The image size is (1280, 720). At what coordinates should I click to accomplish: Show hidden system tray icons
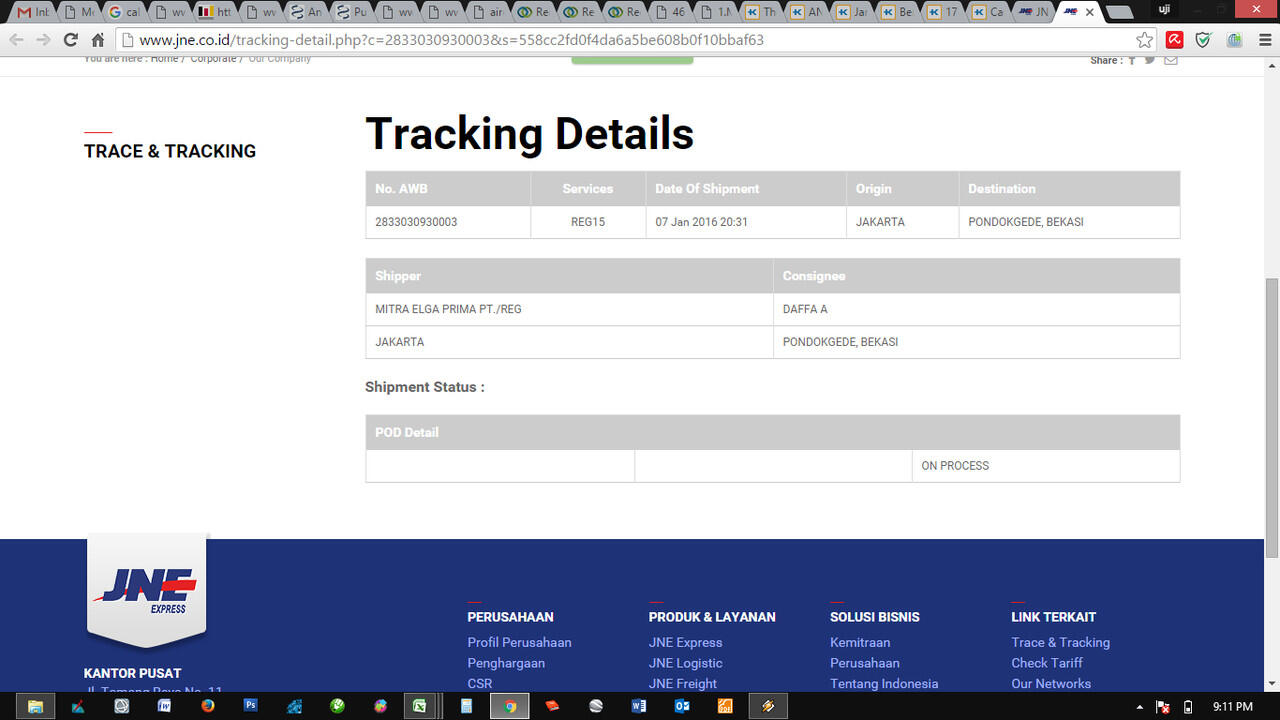1140,707
